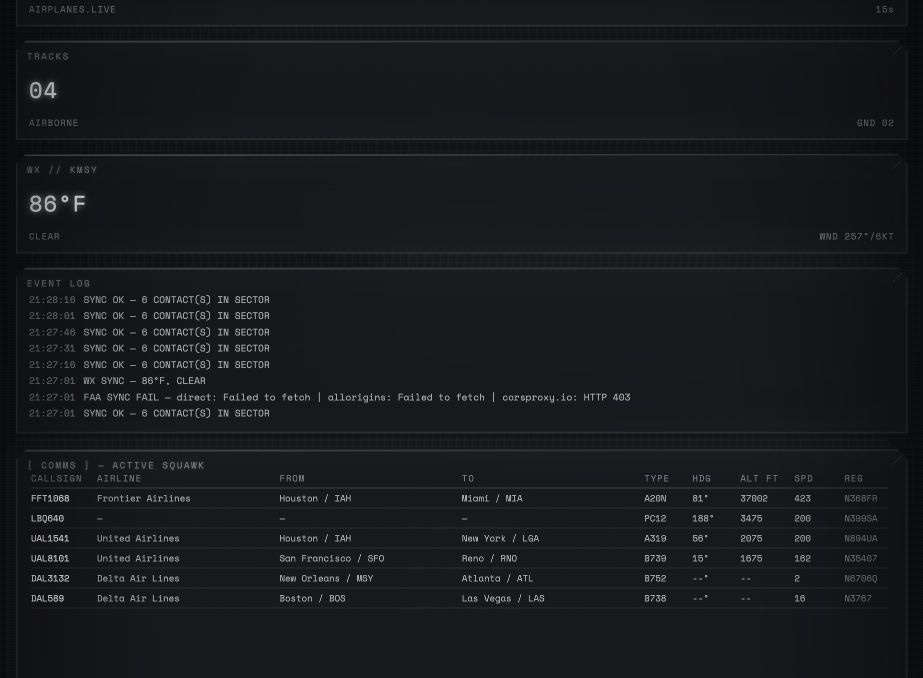This screenshot has height=678, width=923.
Task: Click the EVENT LOG heading
Action: click(58, 284)
